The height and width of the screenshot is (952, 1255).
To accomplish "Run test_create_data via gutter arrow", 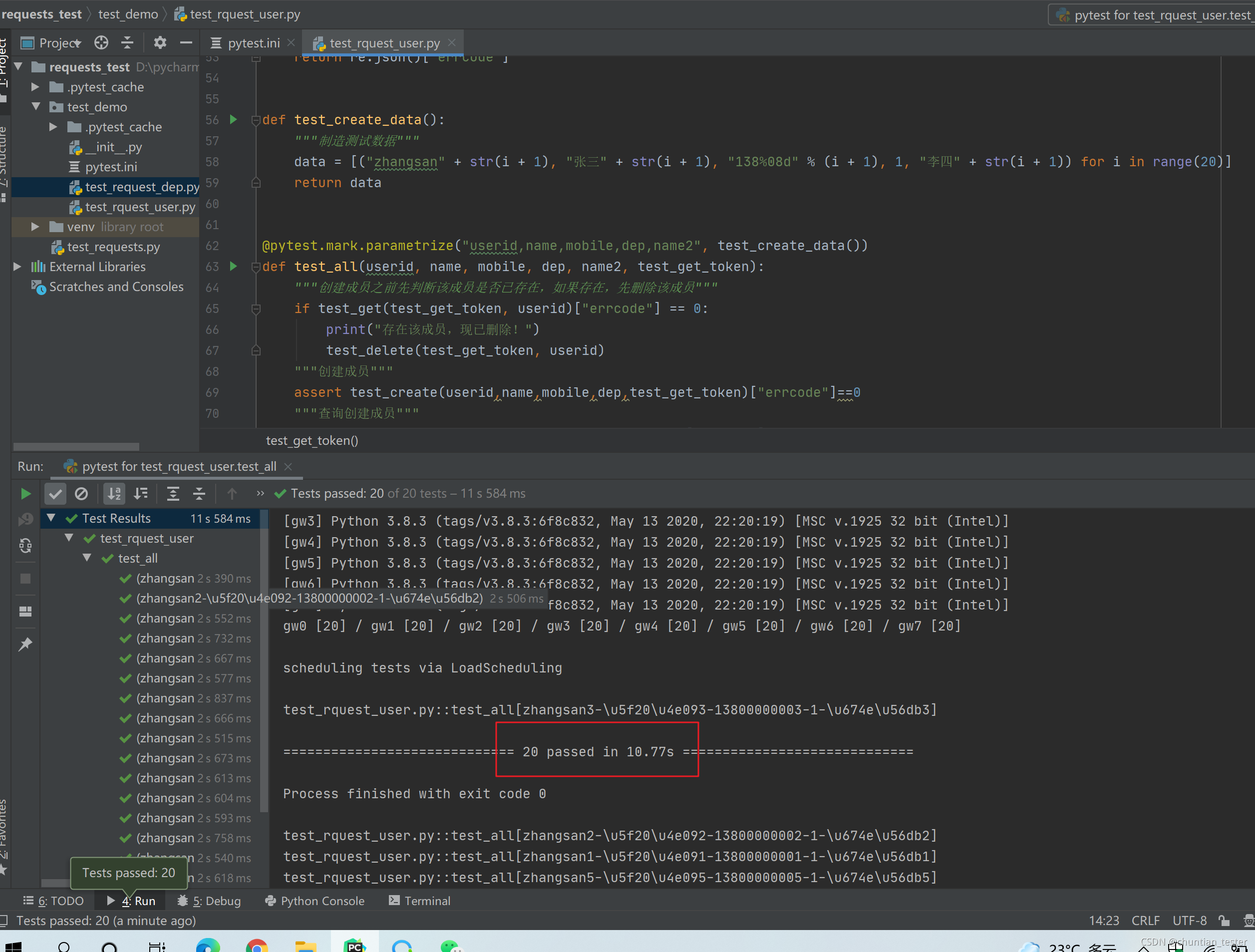I will pyautogui.click(x=233, y=120).
